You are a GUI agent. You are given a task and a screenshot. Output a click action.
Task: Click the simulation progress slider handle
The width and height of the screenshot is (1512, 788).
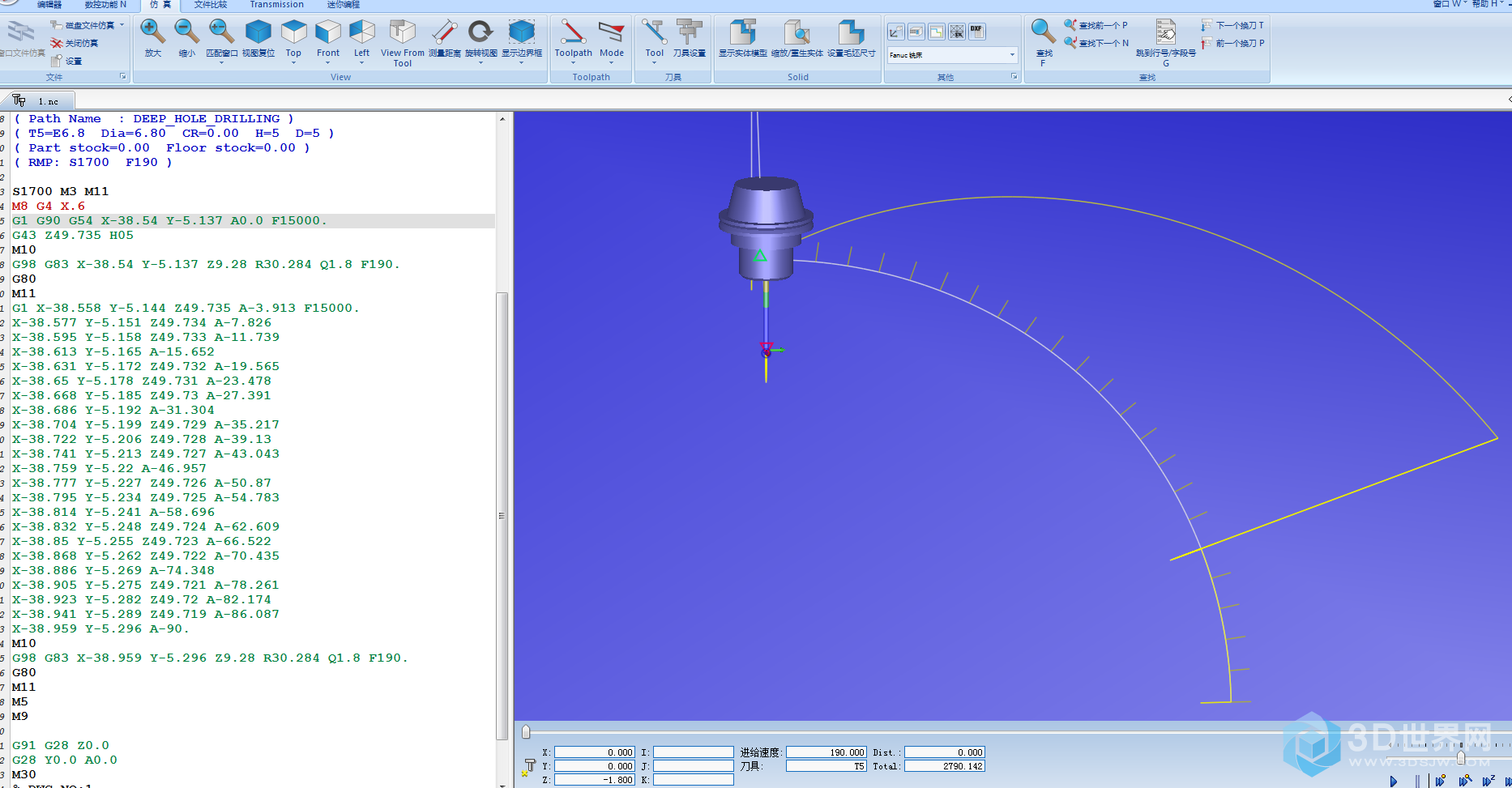(526, 732)
